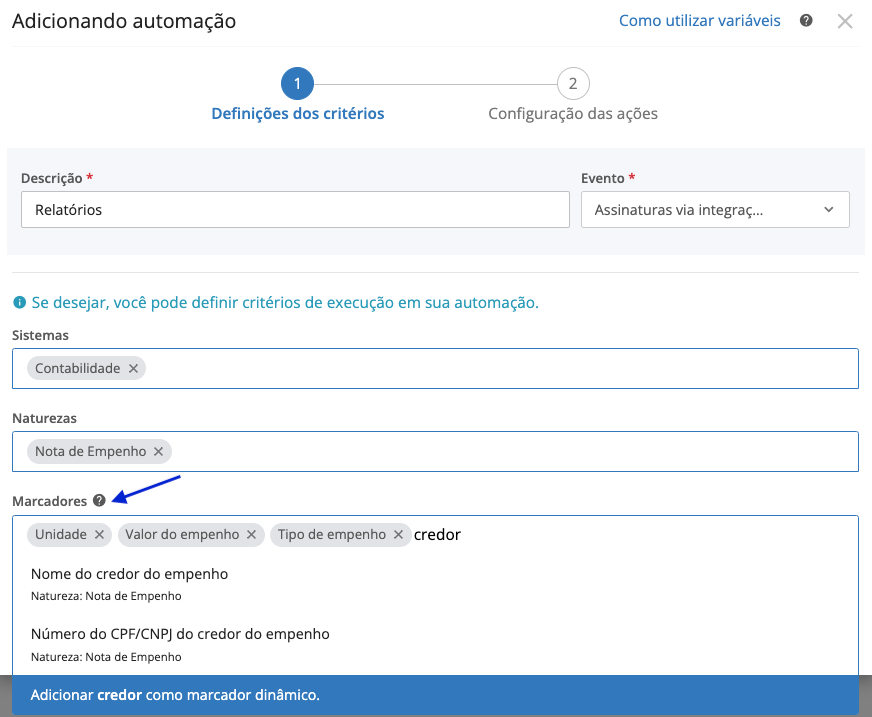The image size is (872, 717).
Task: Go to step 2 Configuração das ações
Action: click(x=572, y=84)
